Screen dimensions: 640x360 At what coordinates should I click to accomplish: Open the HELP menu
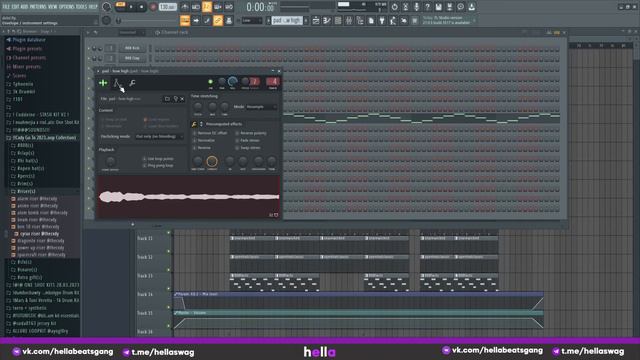93,7
